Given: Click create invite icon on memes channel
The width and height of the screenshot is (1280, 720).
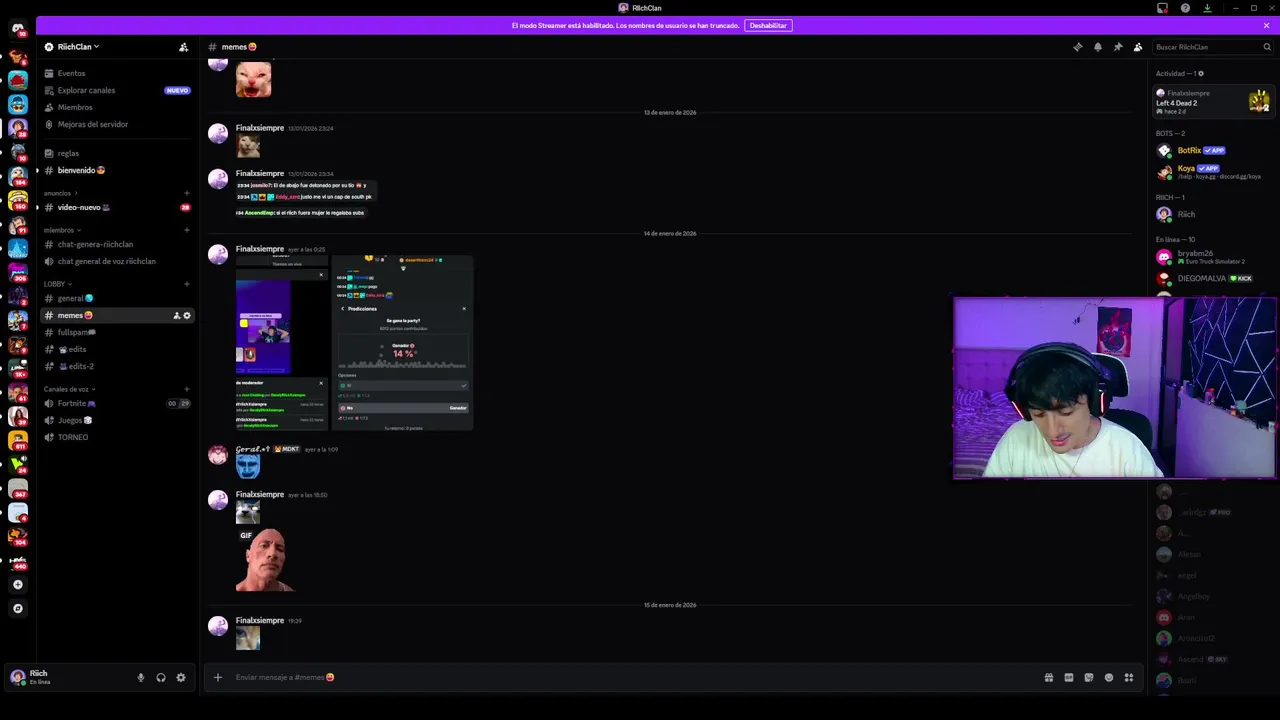Looking at the screenshot, I should [x=177, y=316].
